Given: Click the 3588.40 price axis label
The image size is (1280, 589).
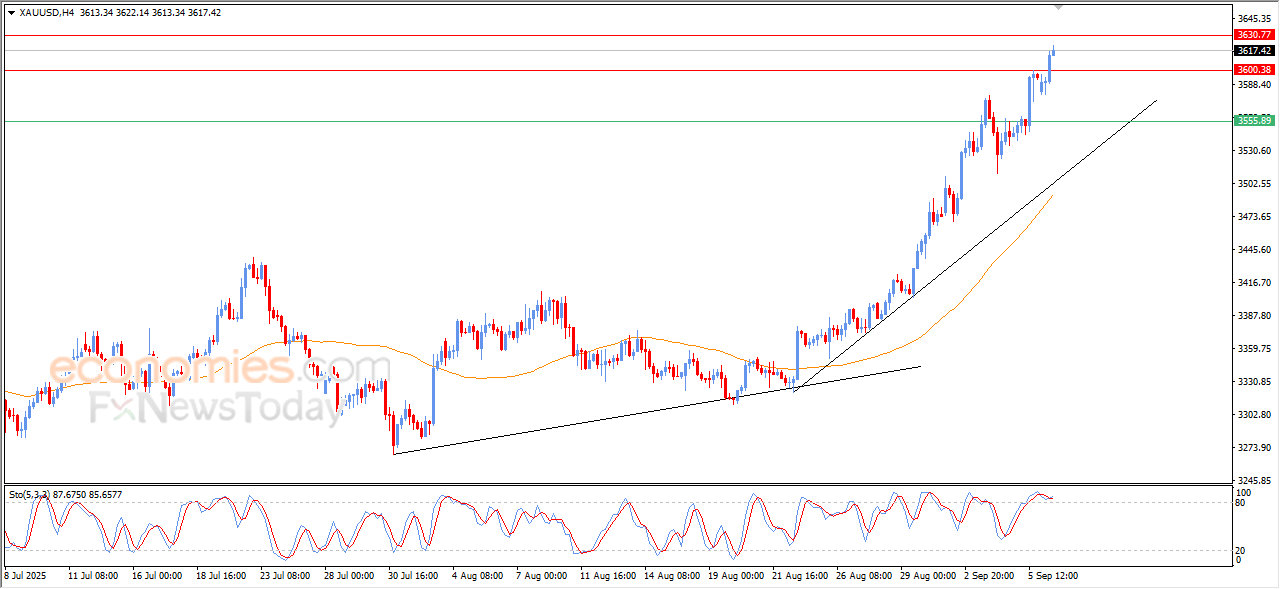Looking at the screenshot, I should (x=1253, y=85).
